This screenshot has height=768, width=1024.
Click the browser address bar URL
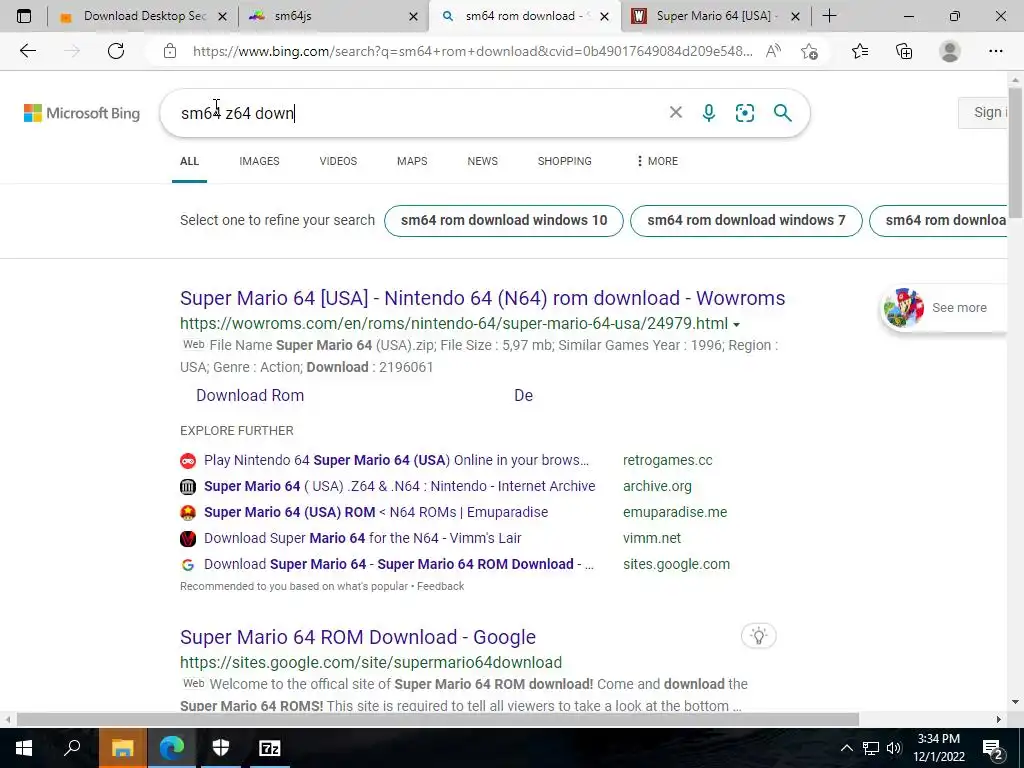[473, 51]
